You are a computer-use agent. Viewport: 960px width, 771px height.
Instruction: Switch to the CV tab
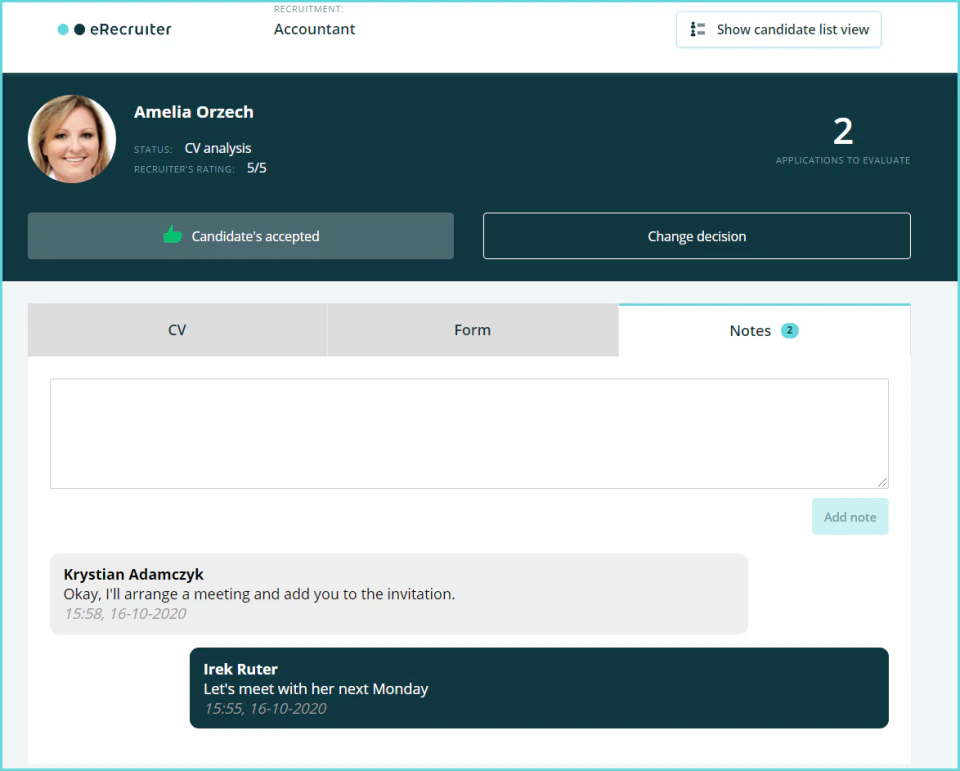[x=177, y=329]
